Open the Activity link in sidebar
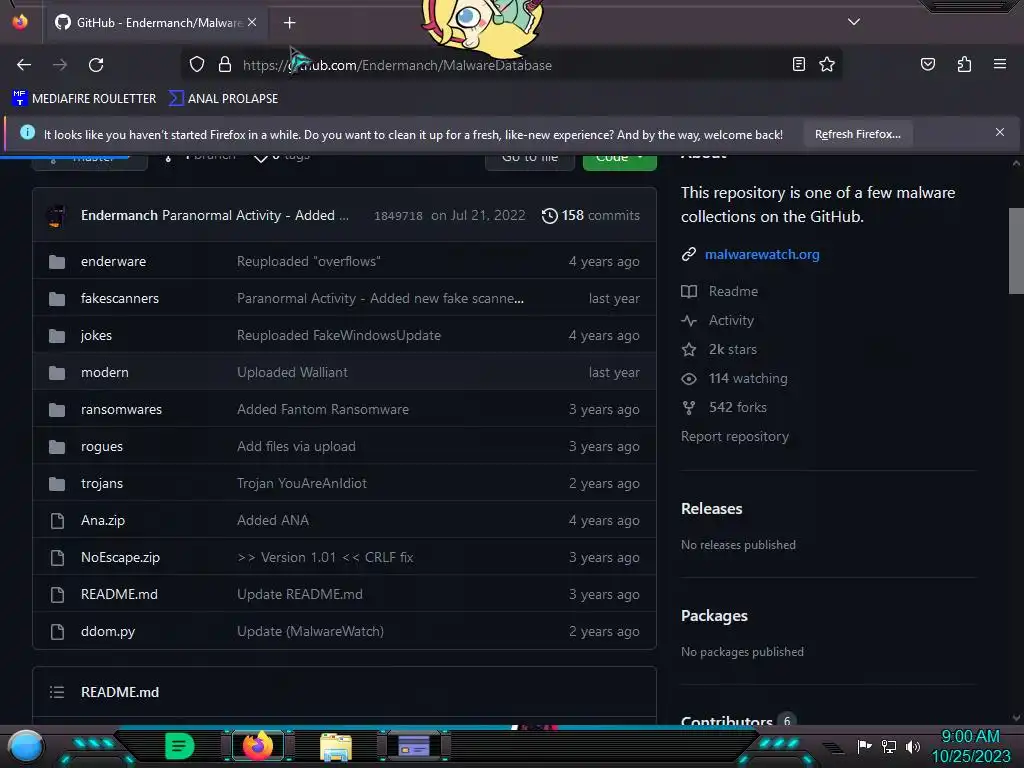The image size is (1024, 768). click(x=731, y=320)
